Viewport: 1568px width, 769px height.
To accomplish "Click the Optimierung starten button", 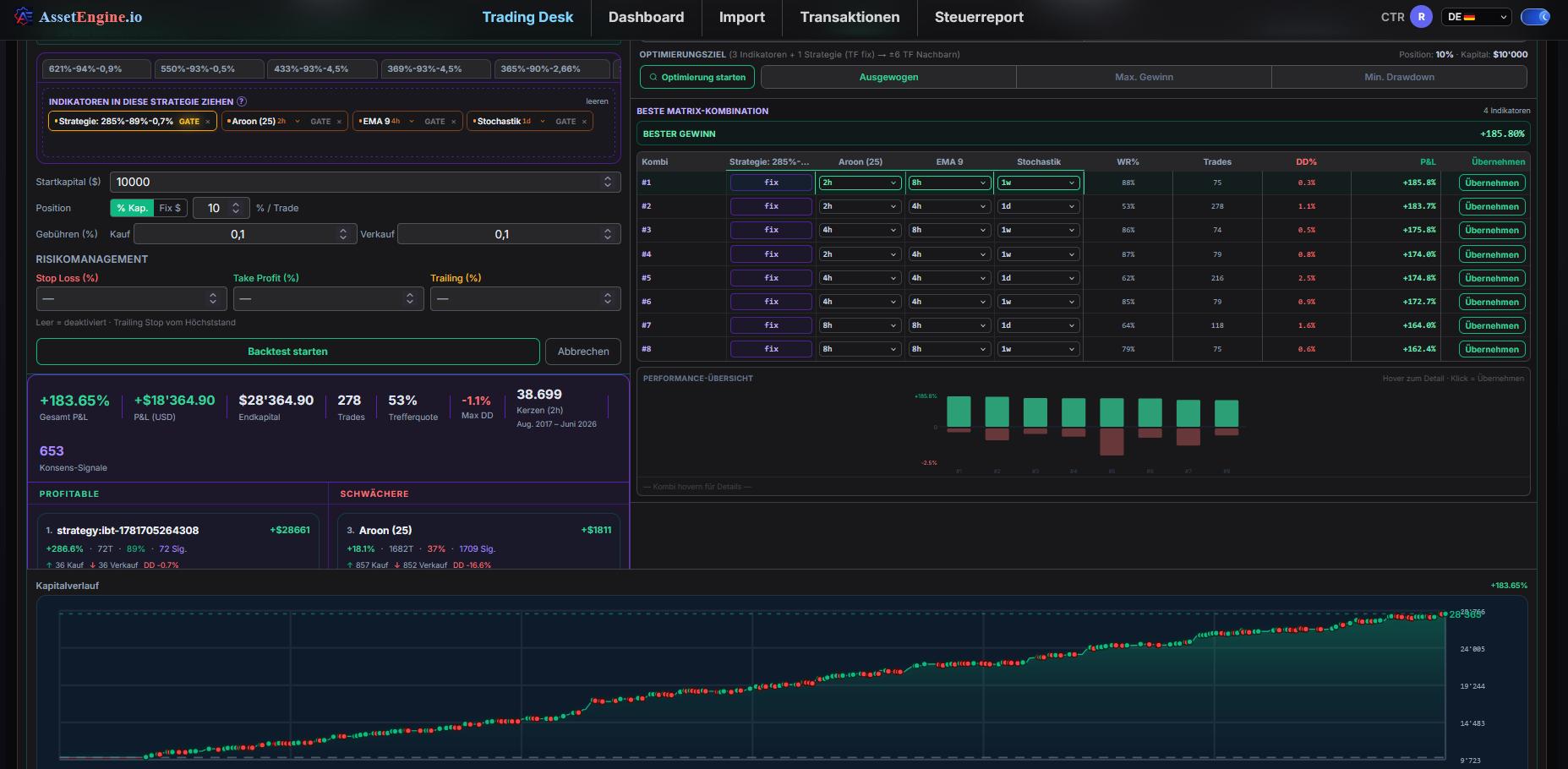I will [697, 77].
